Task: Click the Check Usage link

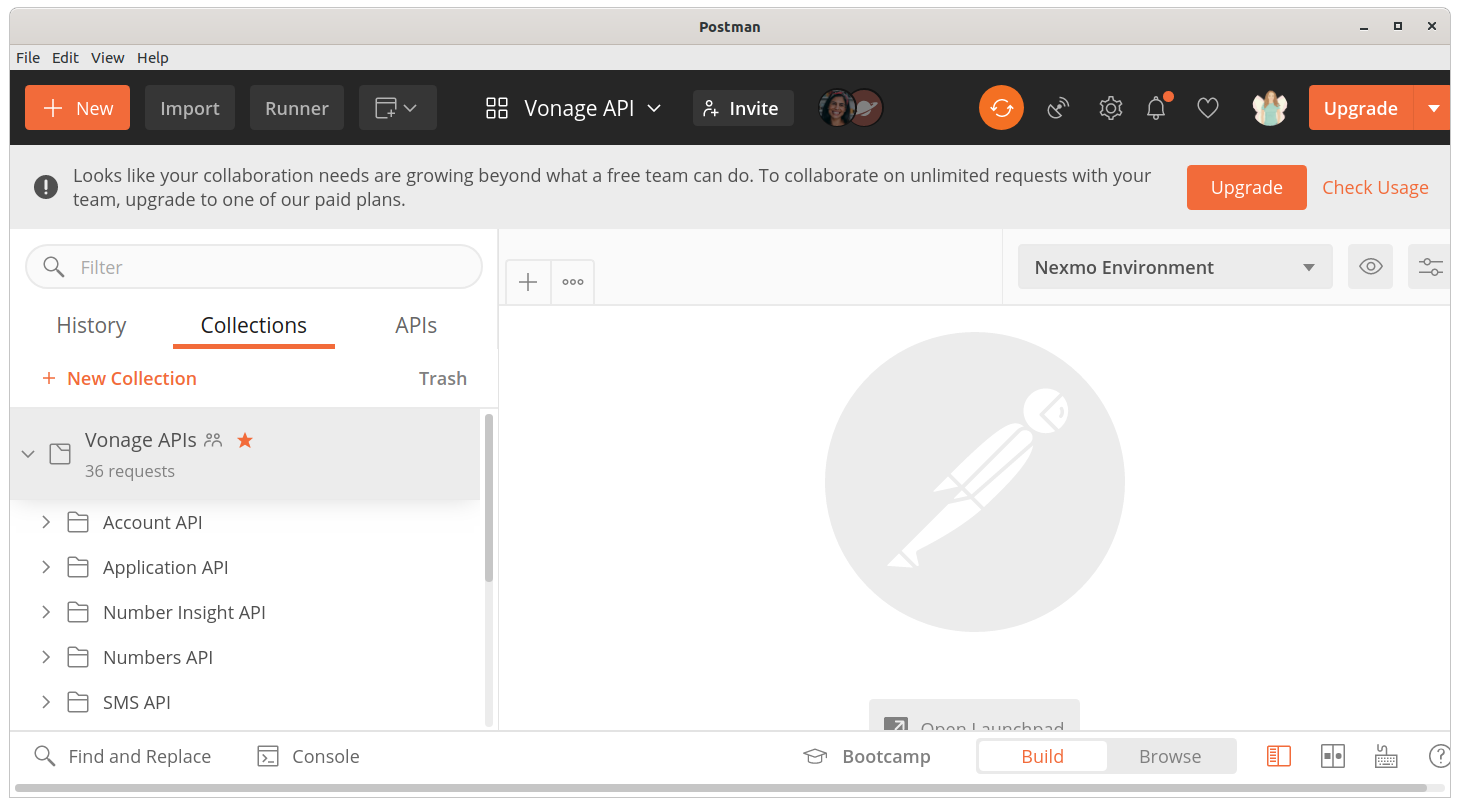Action: (1375, 187)
